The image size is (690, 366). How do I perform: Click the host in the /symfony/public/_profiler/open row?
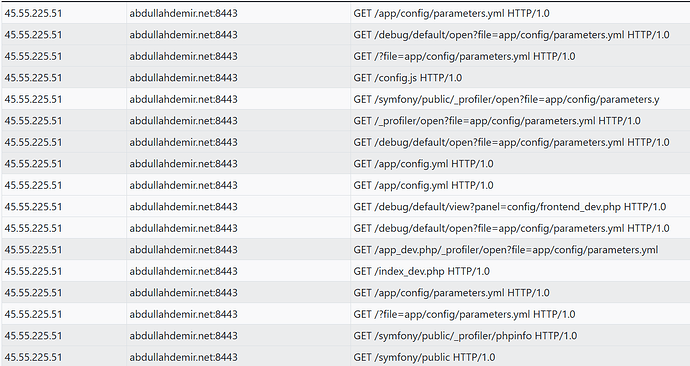click(x=184, y=99)
